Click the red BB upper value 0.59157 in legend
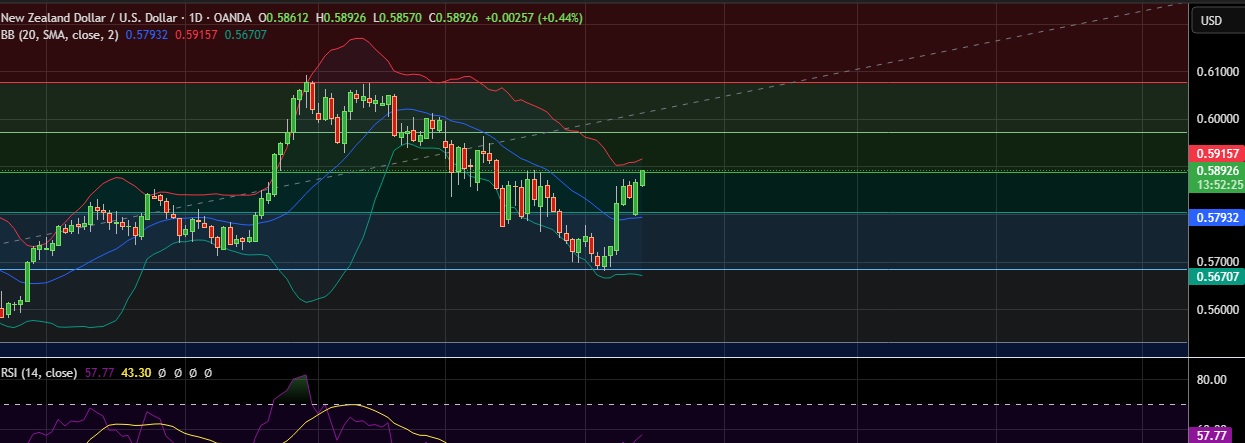1245x443 pixels. click(x=197, y=35)
